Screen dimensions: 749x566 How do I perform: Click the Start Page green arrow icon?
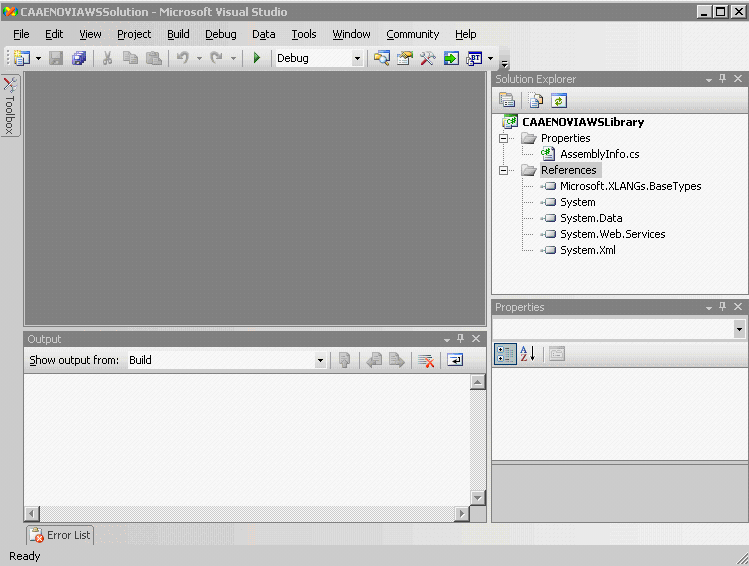point(451,58)
